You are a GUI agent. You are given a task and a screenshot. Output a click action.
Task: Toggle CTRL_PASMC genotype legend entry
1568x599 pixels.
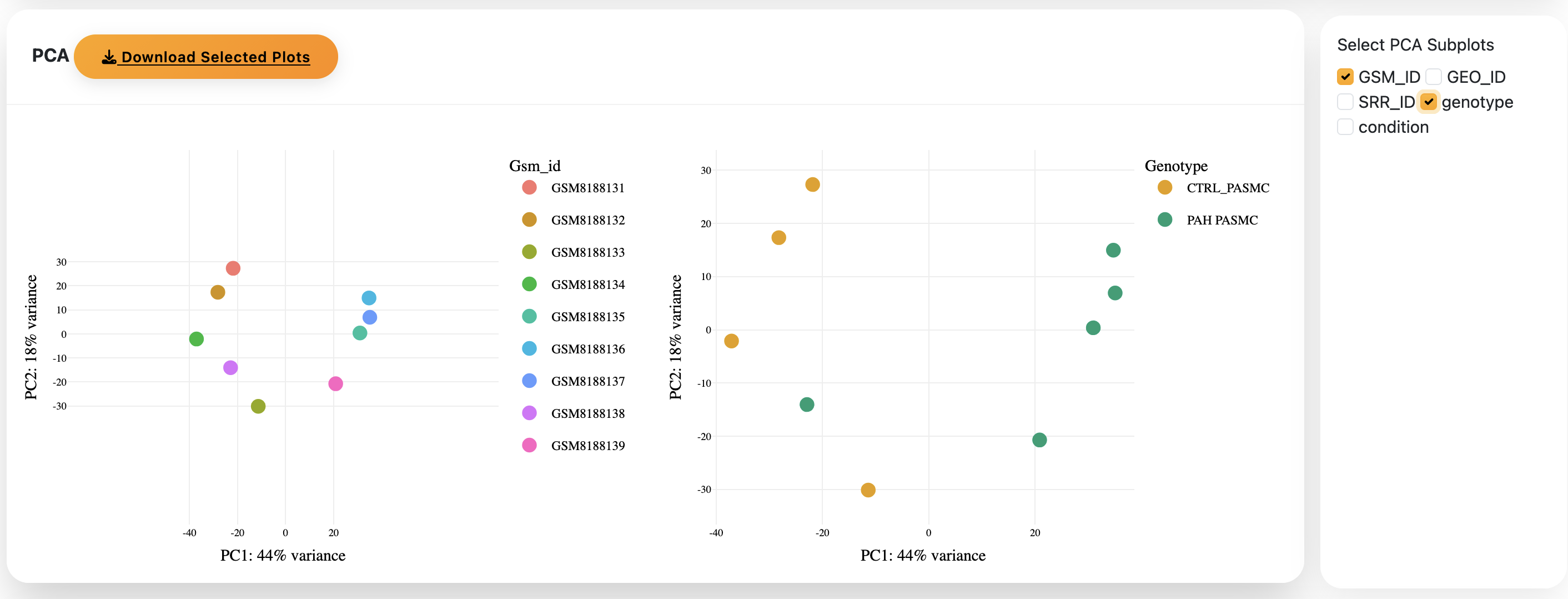(x=1227, y=188)
